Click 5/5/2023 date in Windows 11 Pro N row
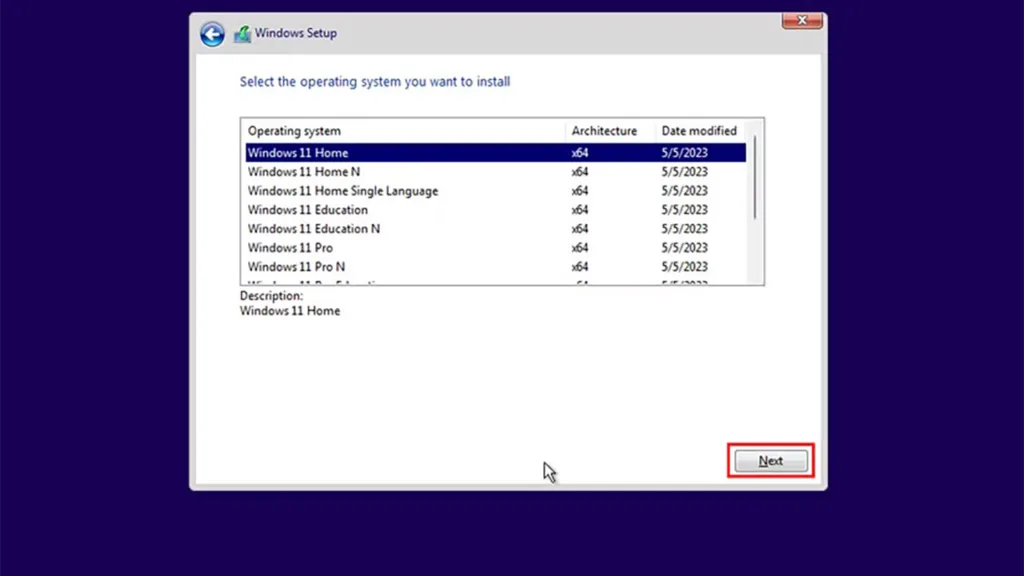The width and height of the screenshot is (1024, 576). pos(684,266)
